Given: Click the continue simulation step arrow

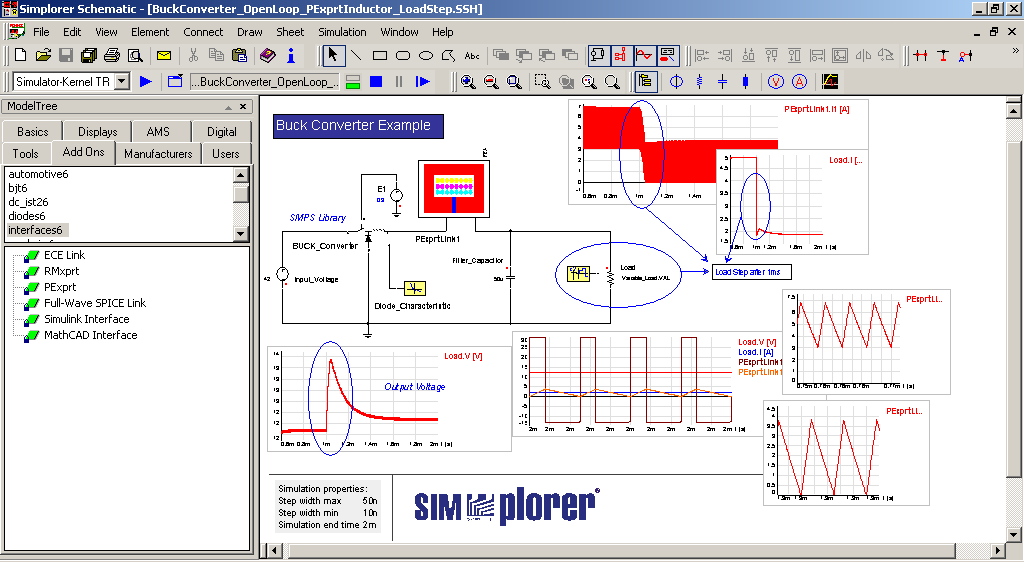Looking at the screenshot, I should click(x=423, y=82).
